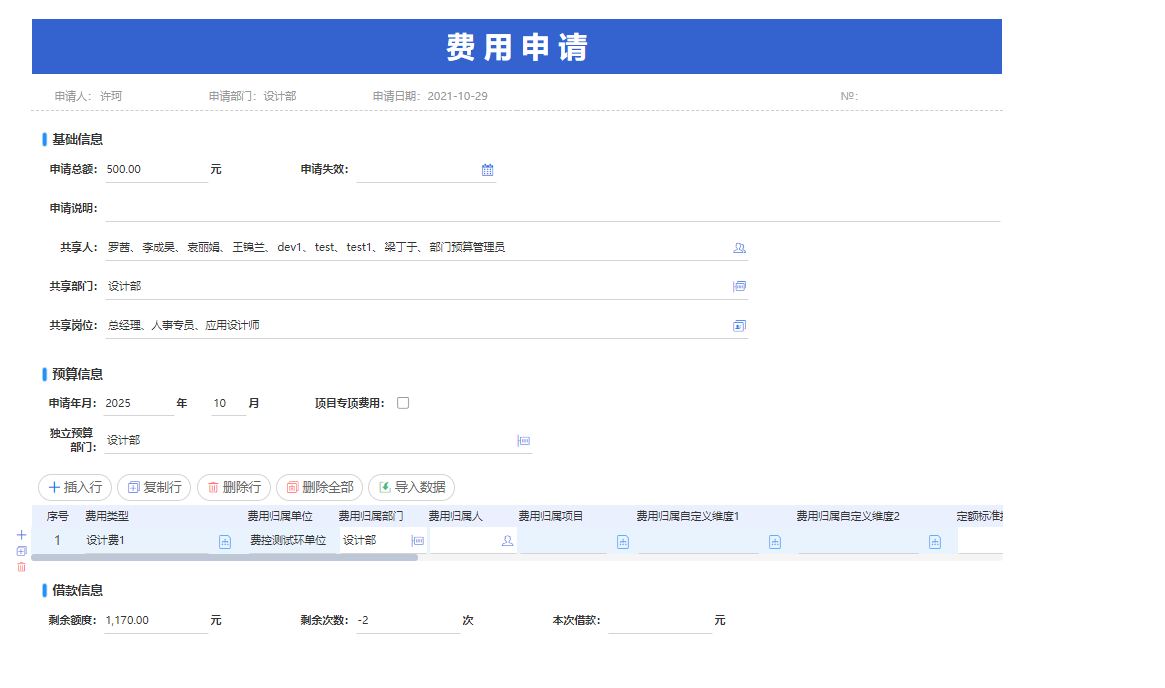Open the person selector for 共享人

click(x=739, y=248)
